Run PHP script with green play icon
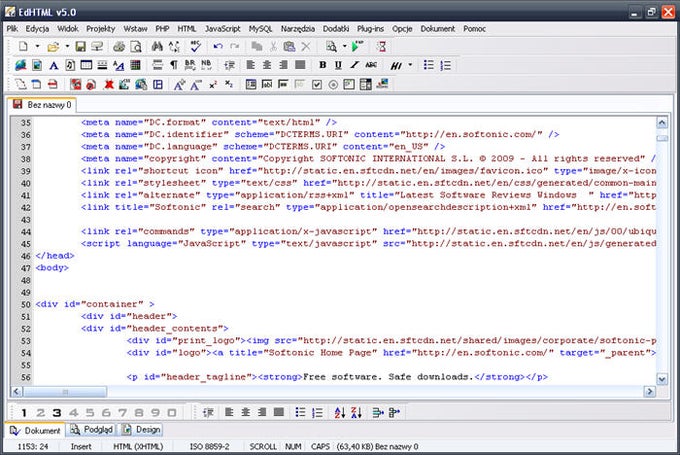Screen dimensions: 680x455 [357, 46]
